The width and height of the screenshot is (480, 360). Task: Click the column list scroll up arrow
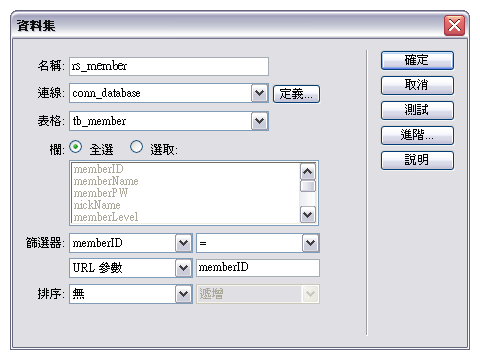coord(308,172)
